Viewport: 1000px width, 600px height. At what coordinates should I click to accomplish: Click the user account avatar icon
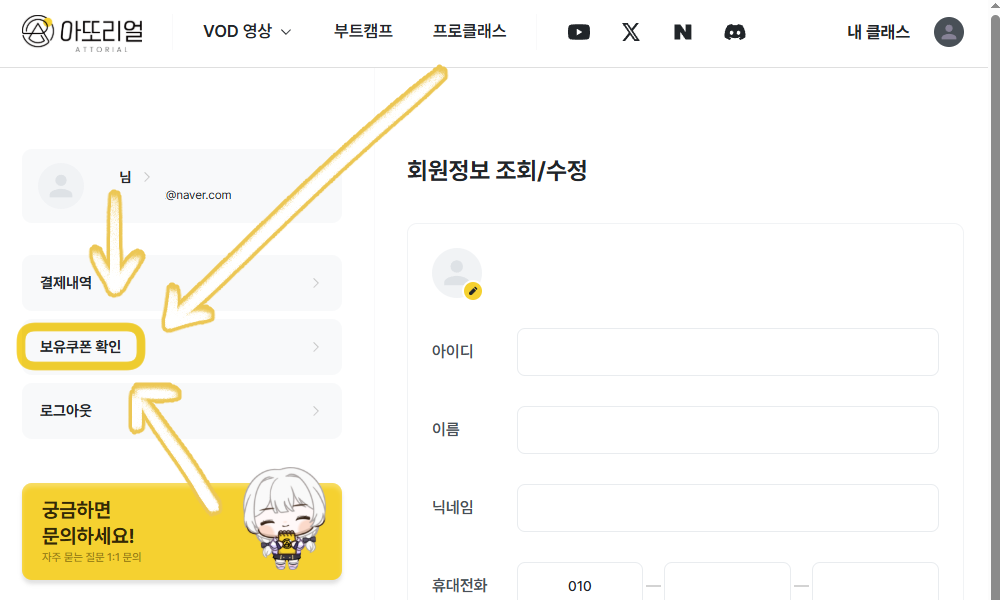pos(948,32)
